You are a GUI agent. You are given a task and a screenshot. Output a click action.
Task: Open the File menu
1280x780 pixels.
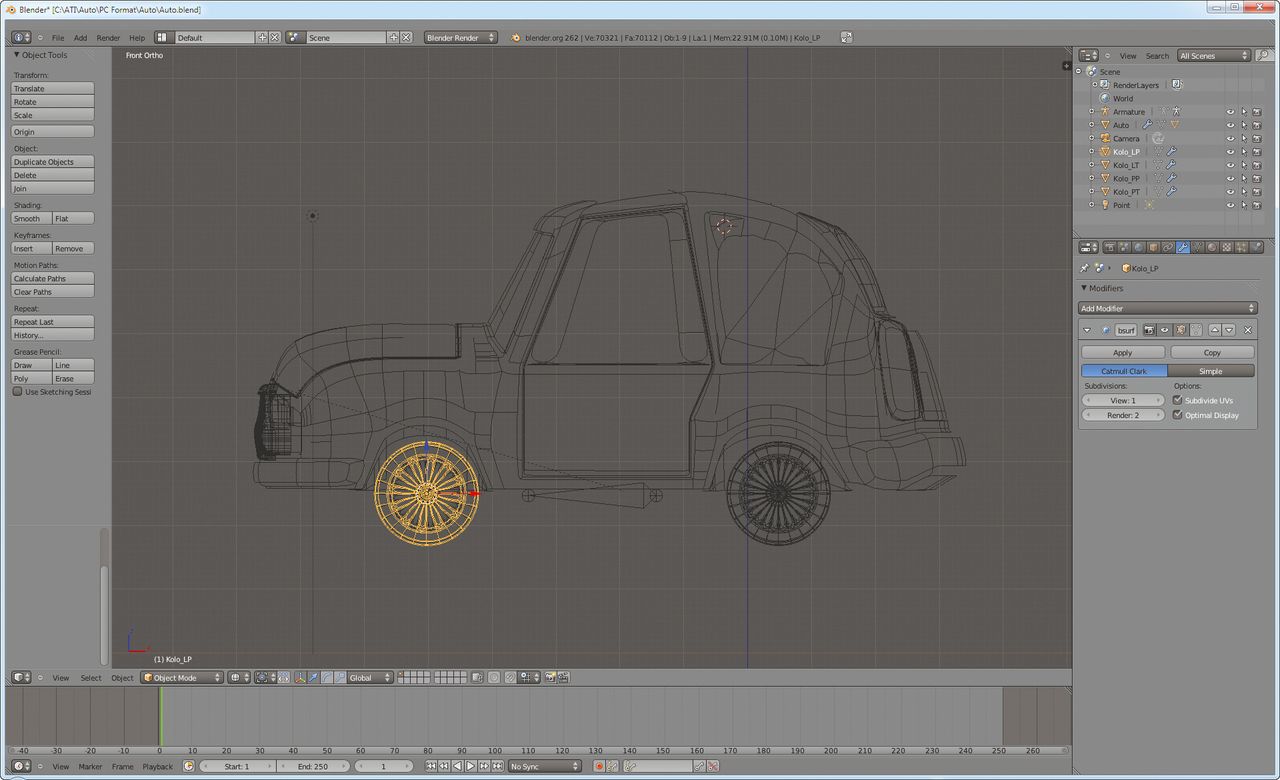(58, 37)
